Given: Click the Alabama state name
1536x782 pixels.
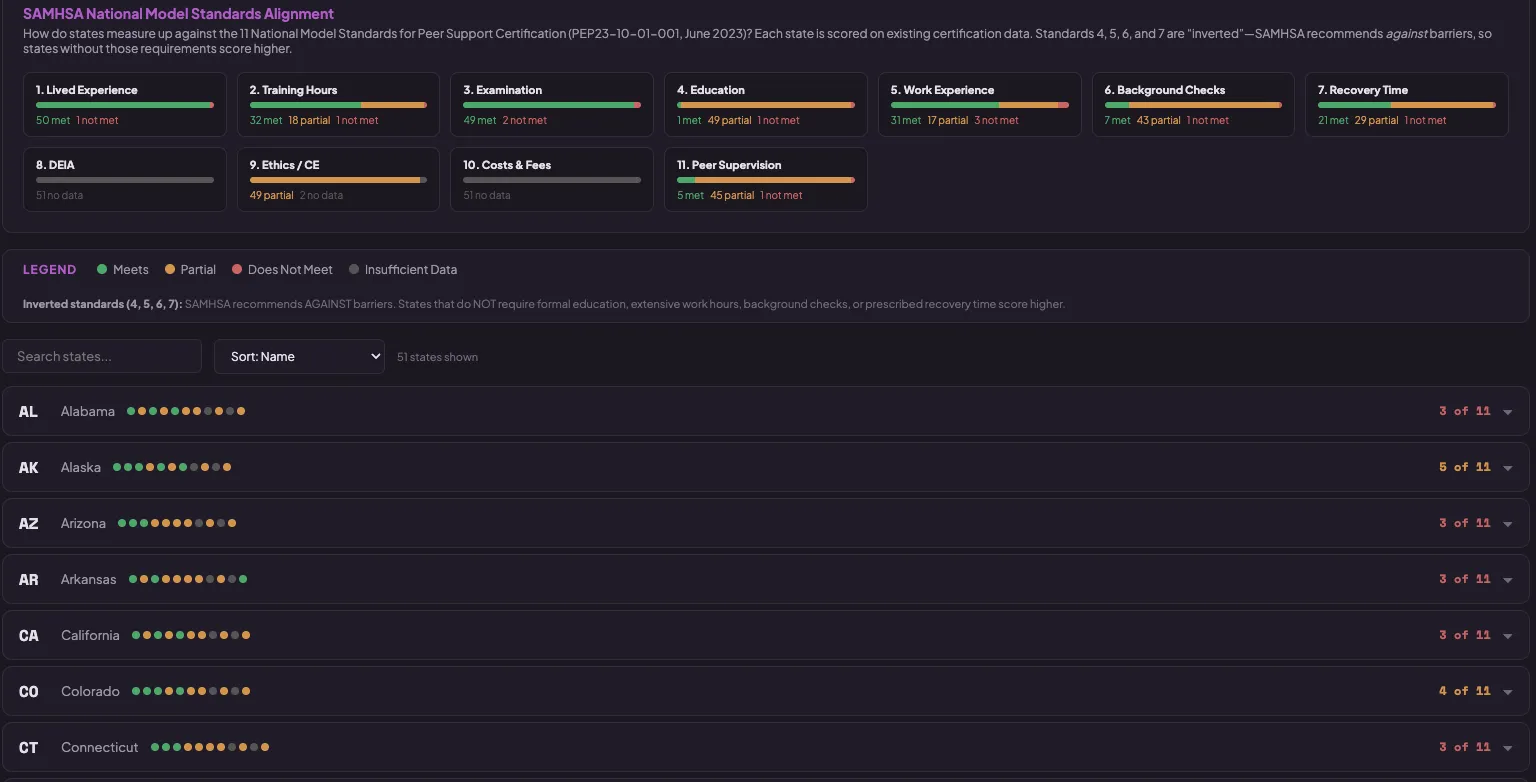Looking at the screenshot, I should [88, 411].
